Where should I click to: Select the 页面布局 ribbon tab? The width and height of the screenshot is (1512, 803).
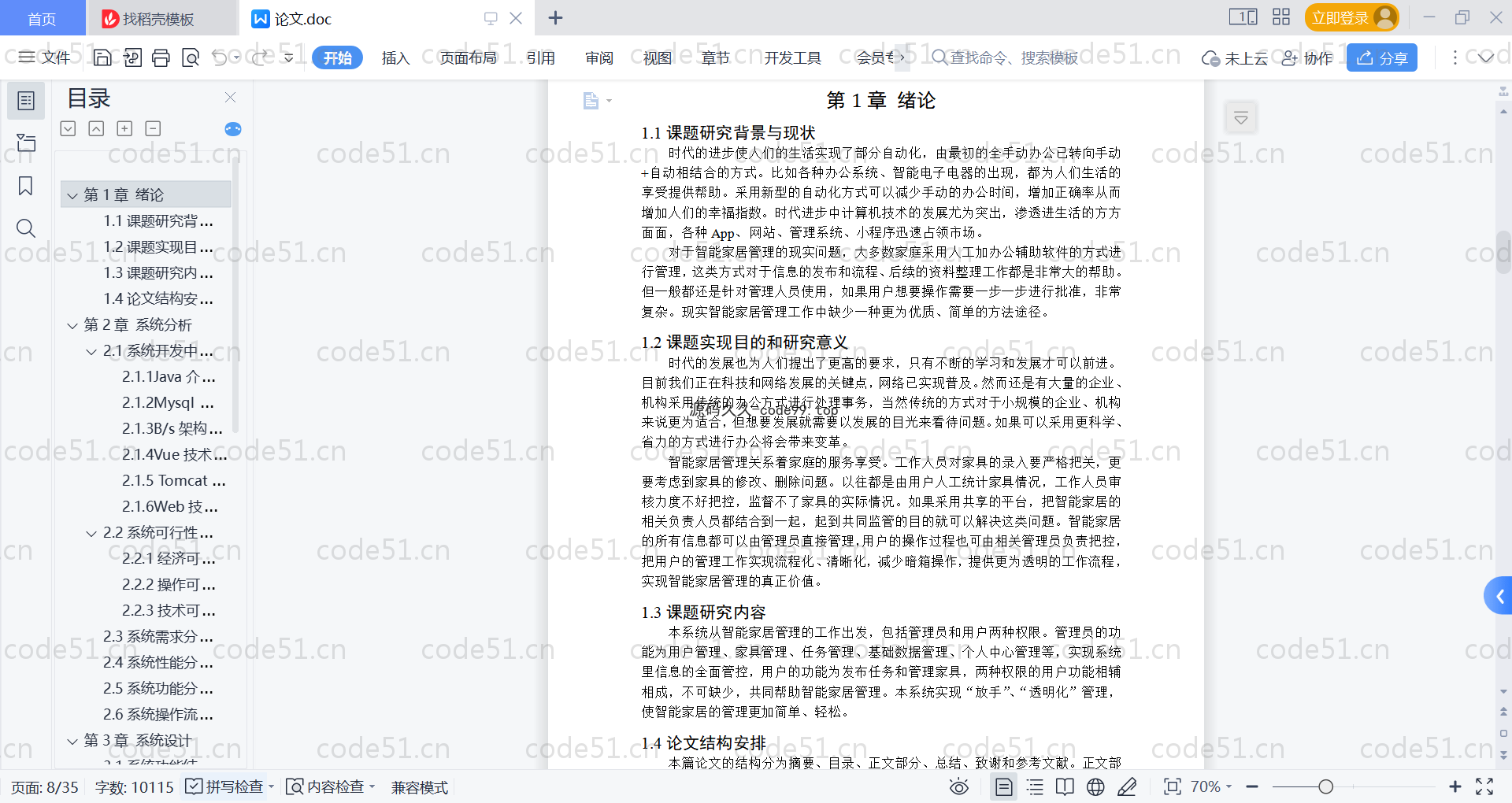pyautogui.click(x=468, y=57)
